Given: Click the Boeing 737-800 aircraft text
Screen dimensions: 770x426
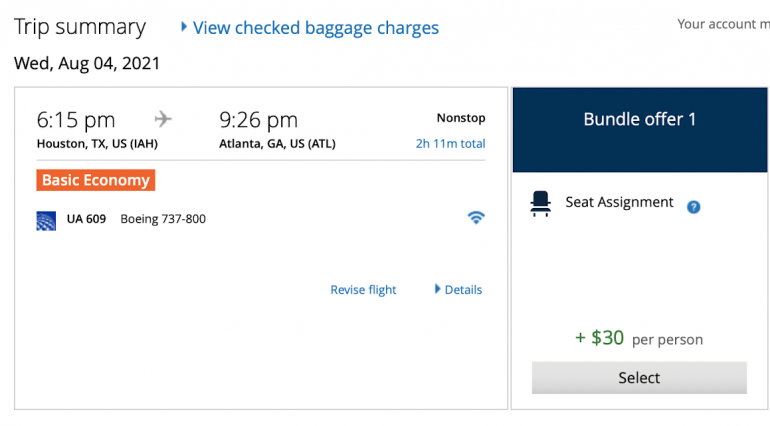Looking at the screenshot, I should tap(163, 219).
